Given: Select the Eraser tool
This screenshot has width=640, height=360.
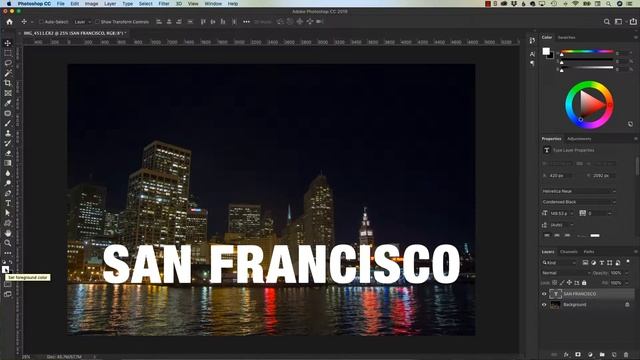Looking at the screenshot, I should [x=8, y=153].
